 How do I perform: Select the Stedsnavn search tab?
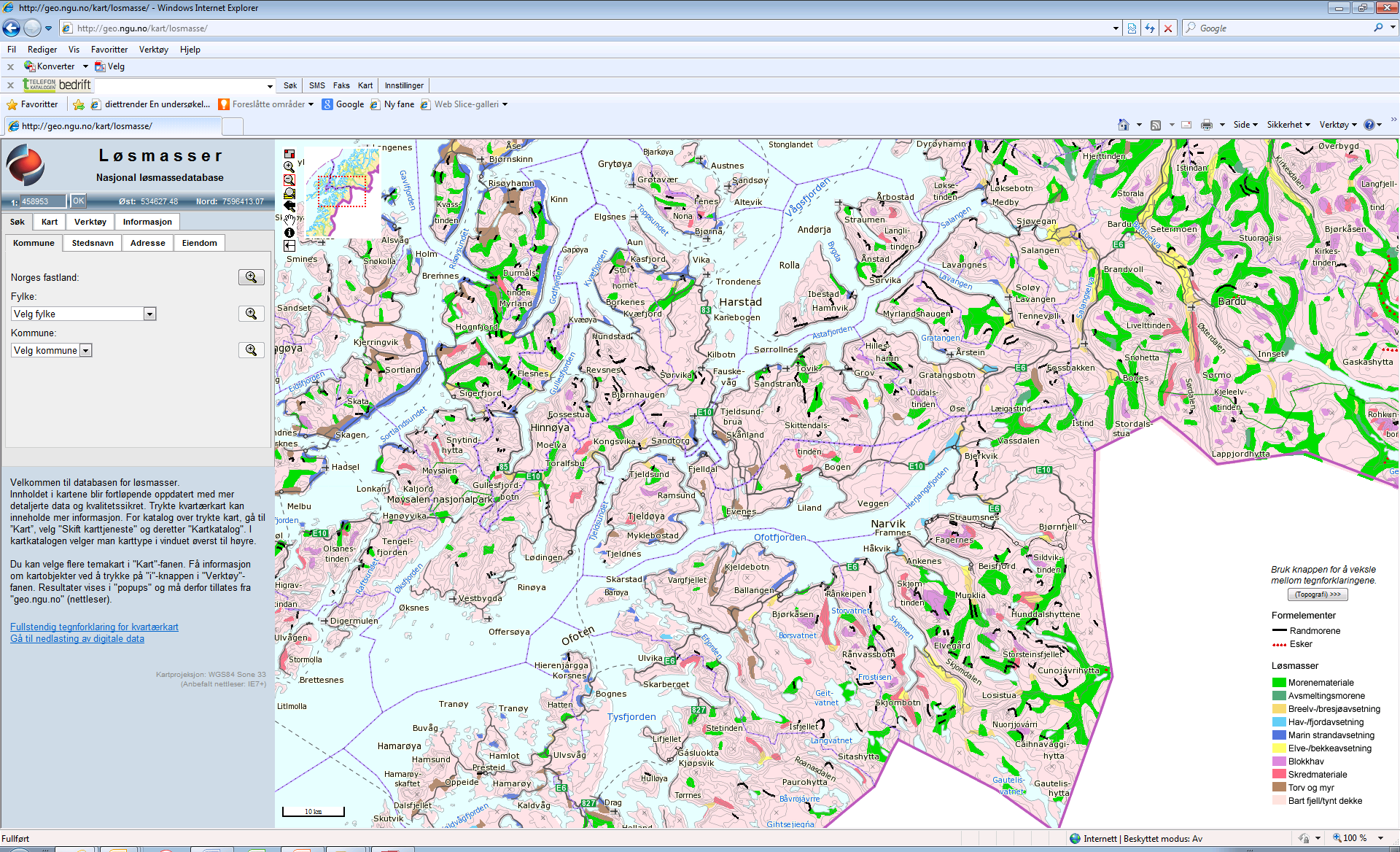(x=93, y=243)
